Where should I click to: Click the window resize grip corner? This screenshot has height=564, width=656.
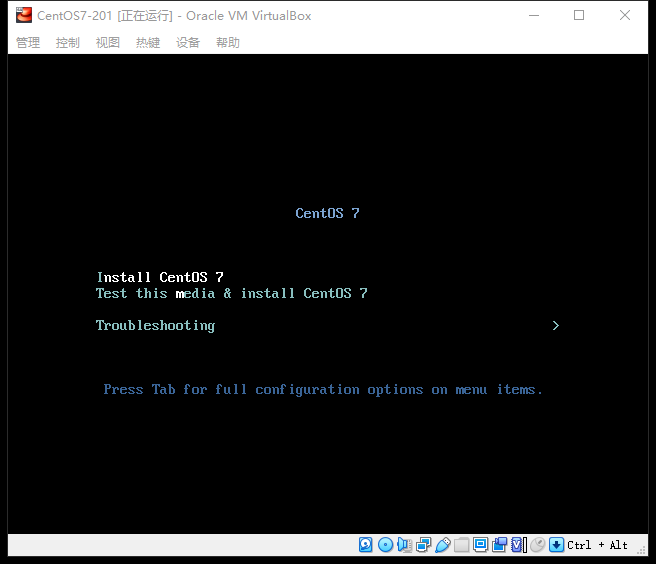[x=642, y=550]
